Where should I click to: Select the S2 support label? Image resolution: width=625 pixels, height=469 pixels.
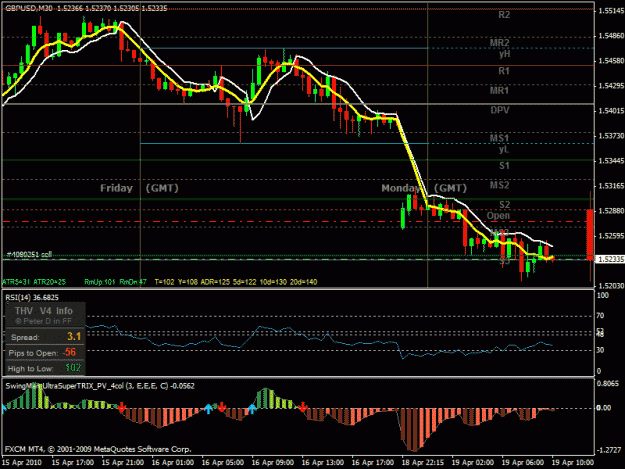tap(505, 204)
